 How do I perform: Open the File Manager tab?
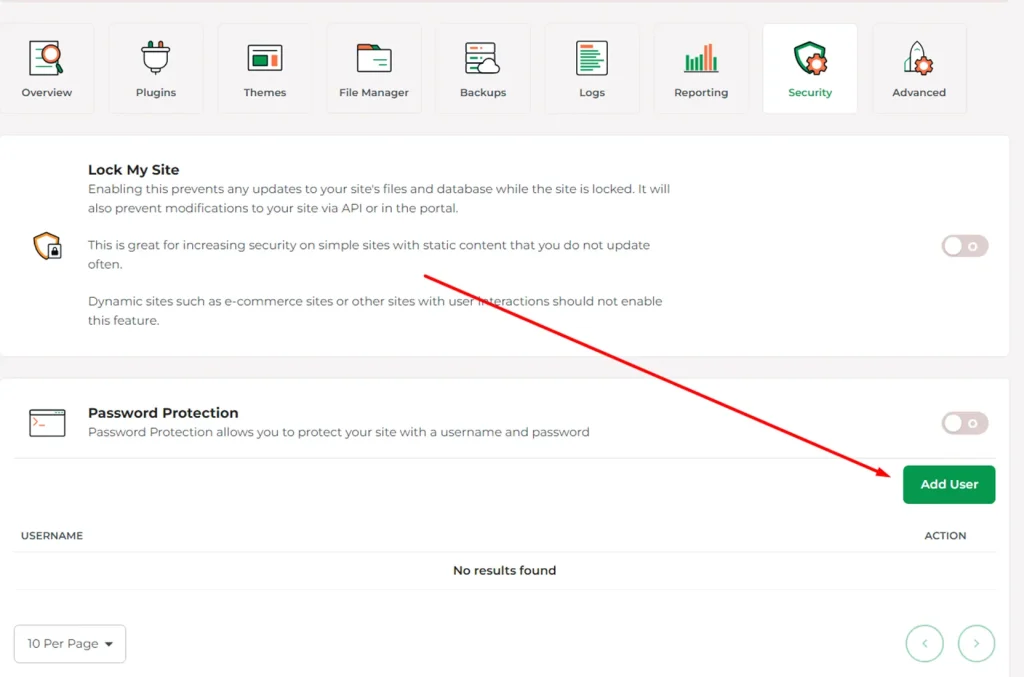click(374, 69)
